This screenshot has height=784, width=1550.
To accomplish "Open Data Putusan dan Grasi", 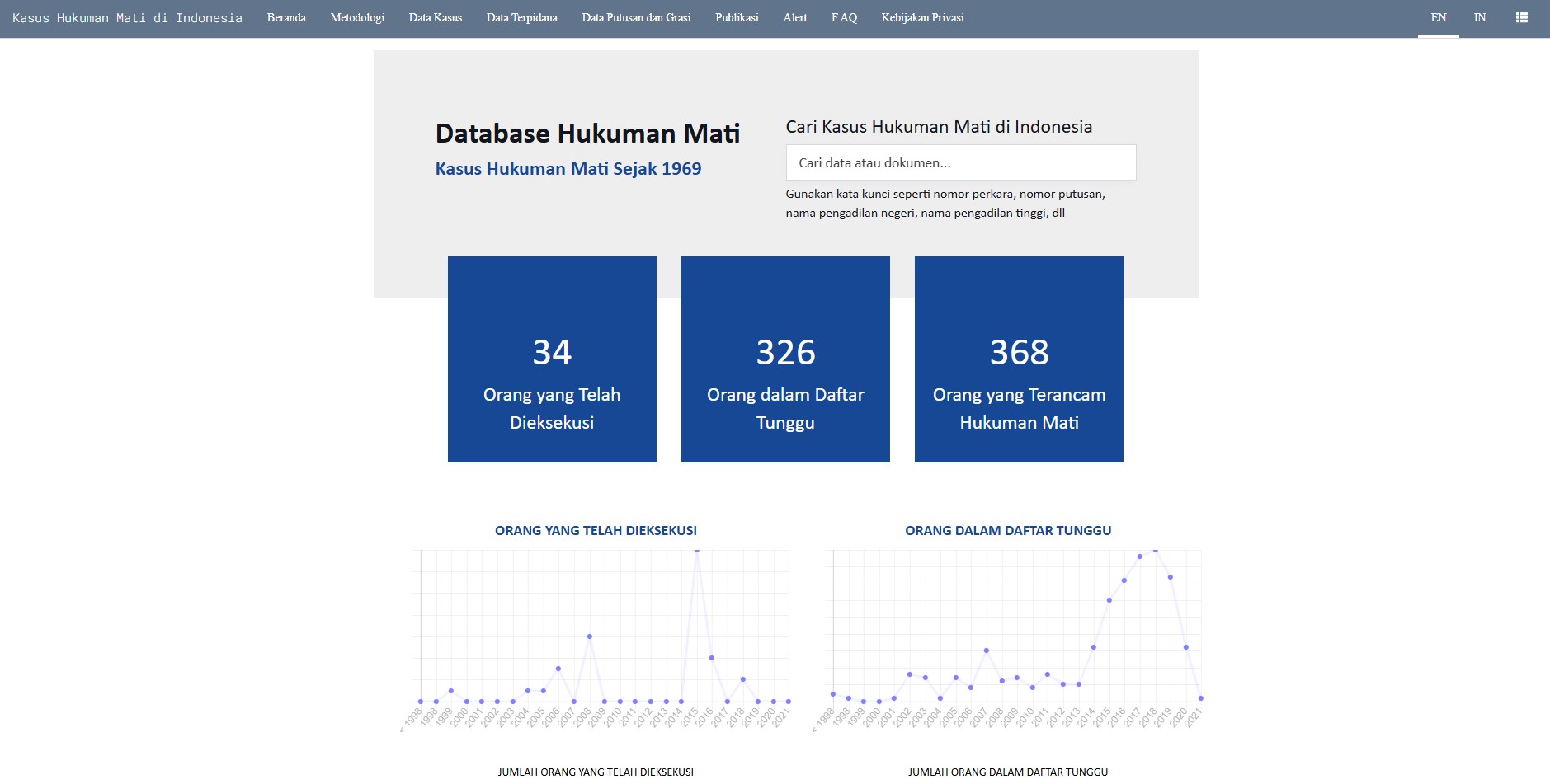I will coord(636,18).
